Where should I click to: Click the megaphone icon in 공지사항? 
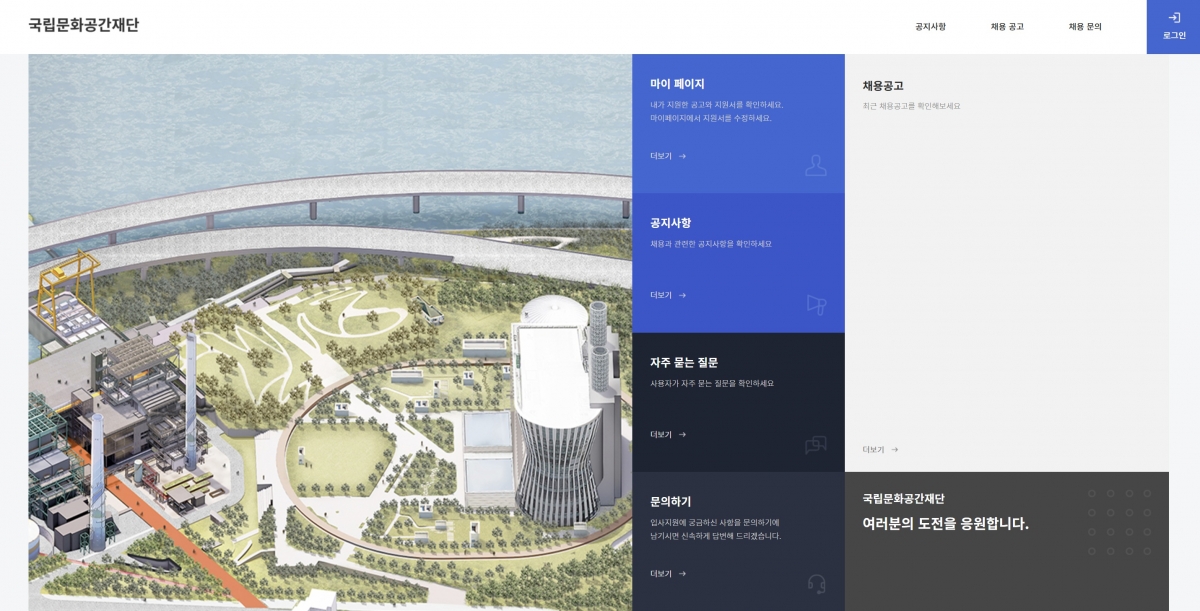pos(816,305)
